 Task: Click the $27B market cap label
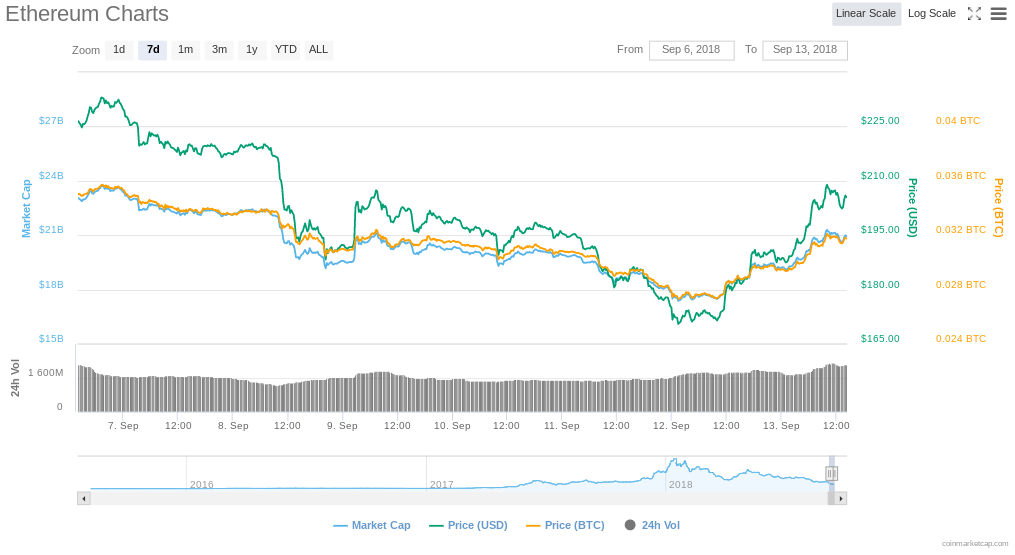[x=51, y=120]
